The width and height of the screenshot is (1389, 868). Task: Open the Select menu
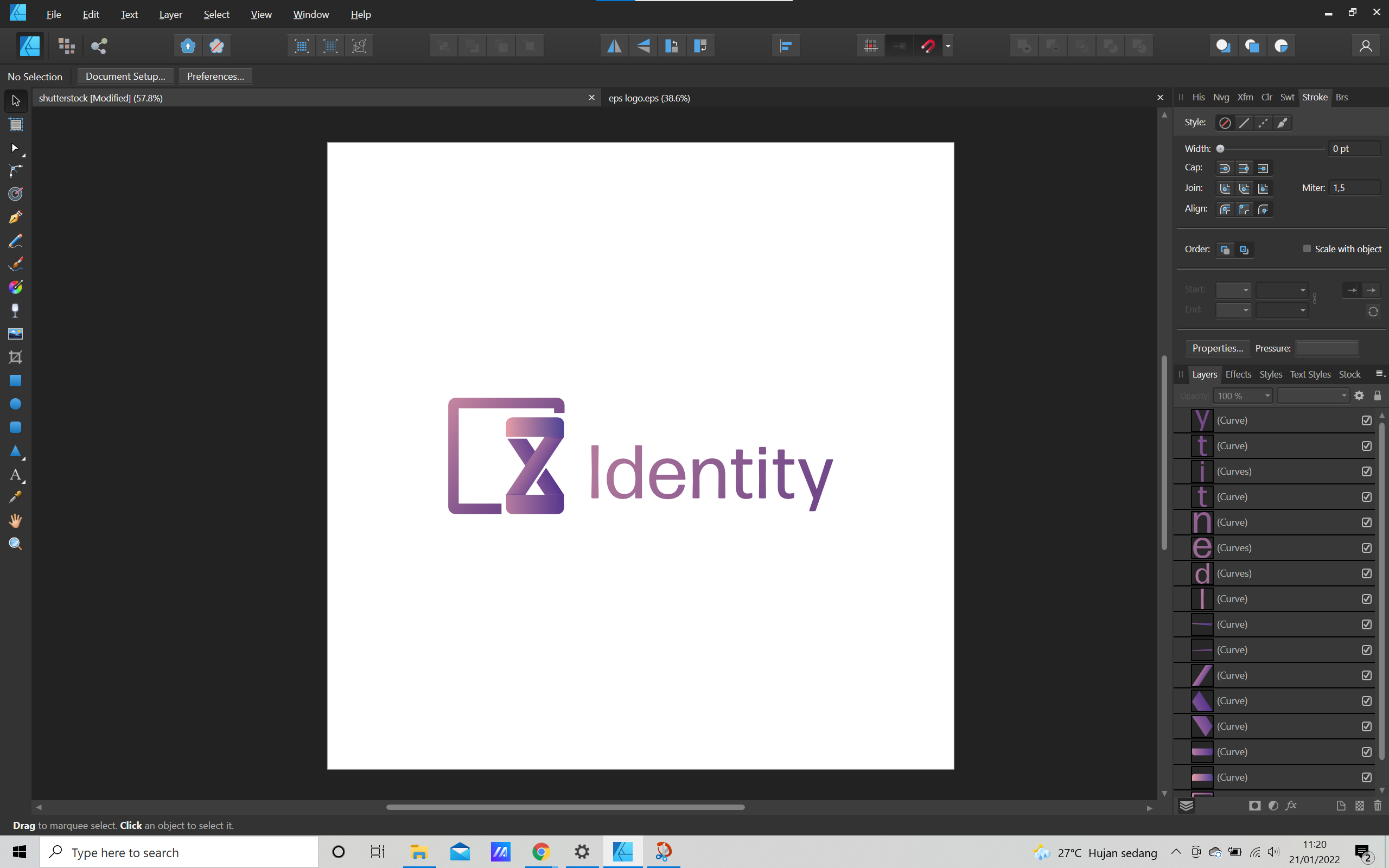click(x=216, y=14)
